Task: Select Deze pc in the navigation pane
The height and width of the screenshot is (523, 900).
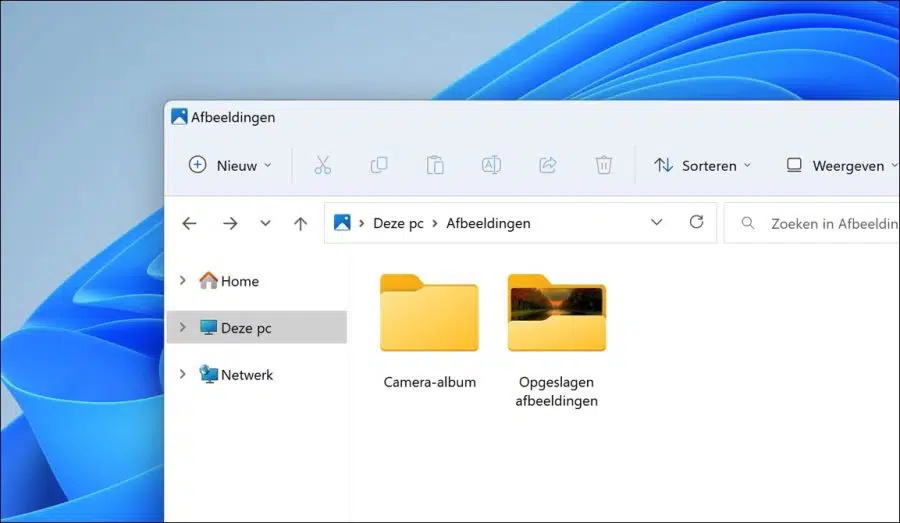Action: click(x=257, y=327)
